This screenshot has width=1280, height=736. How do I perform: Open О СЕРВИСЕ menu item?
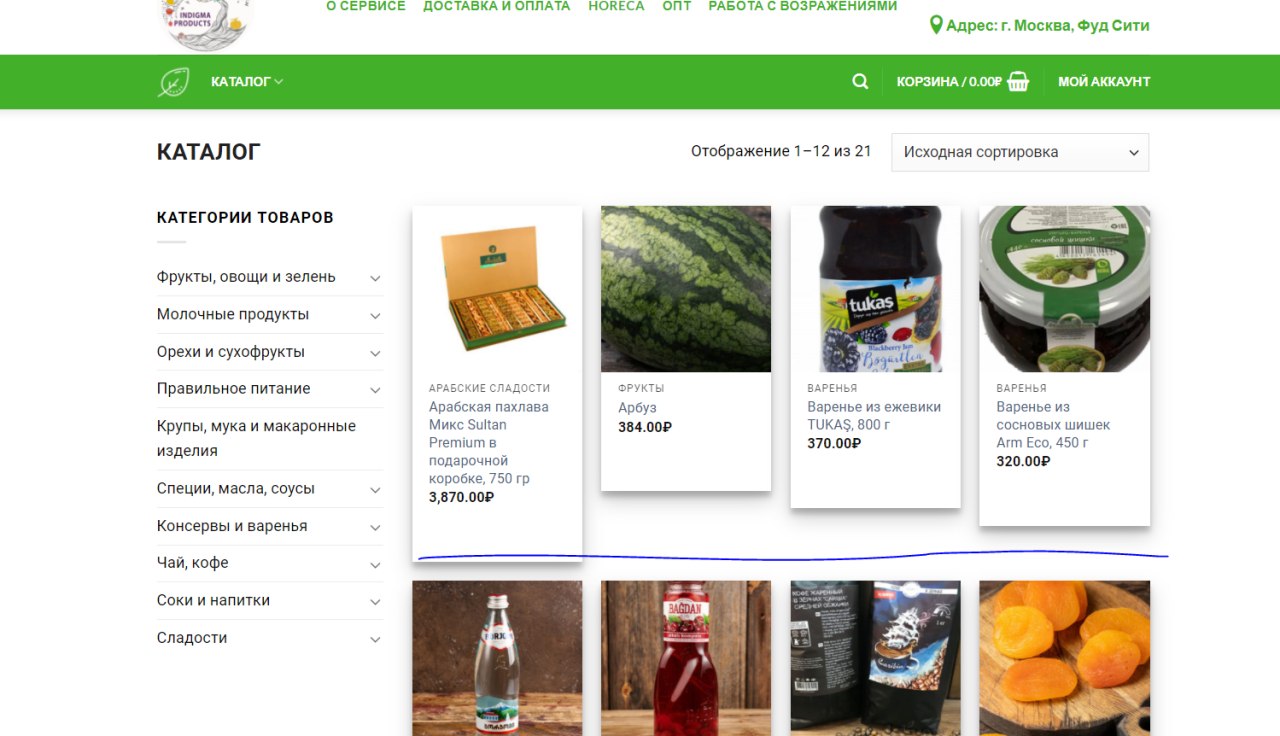point(366,6)
